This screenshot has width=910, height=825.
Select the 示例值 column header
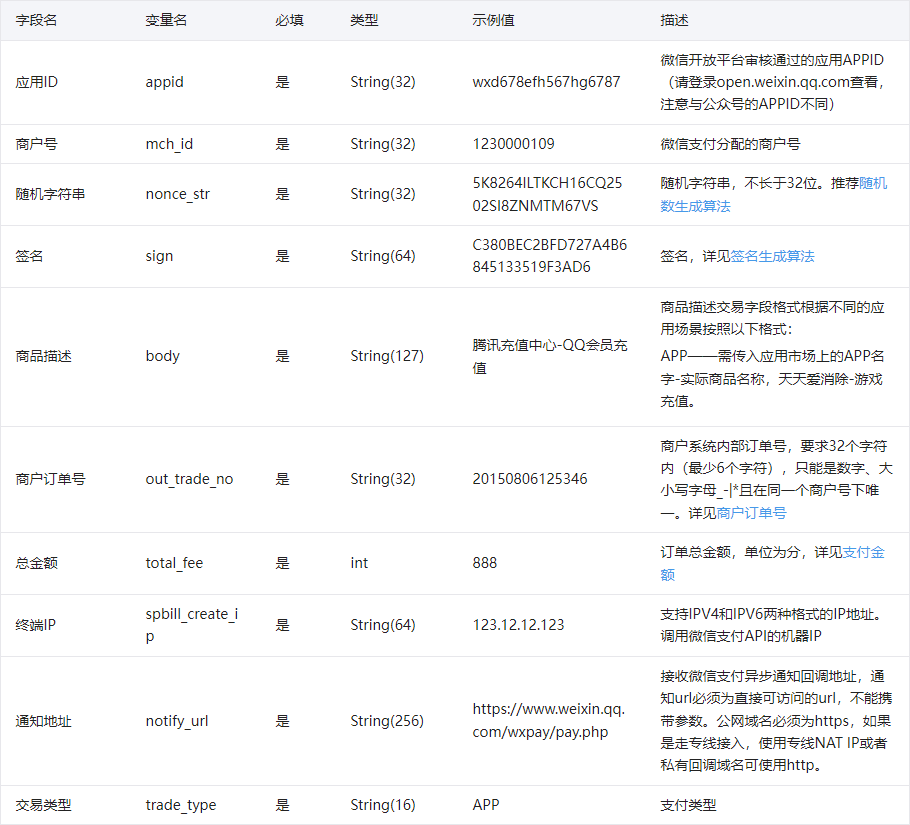click(x=493, y=20)
